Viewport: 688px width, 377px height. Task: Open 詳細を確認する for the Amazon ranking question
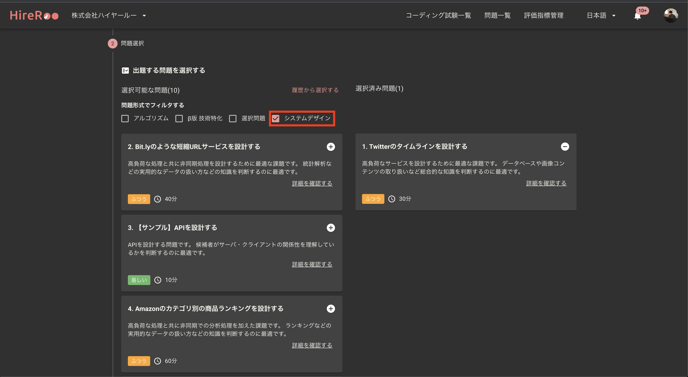312,346
